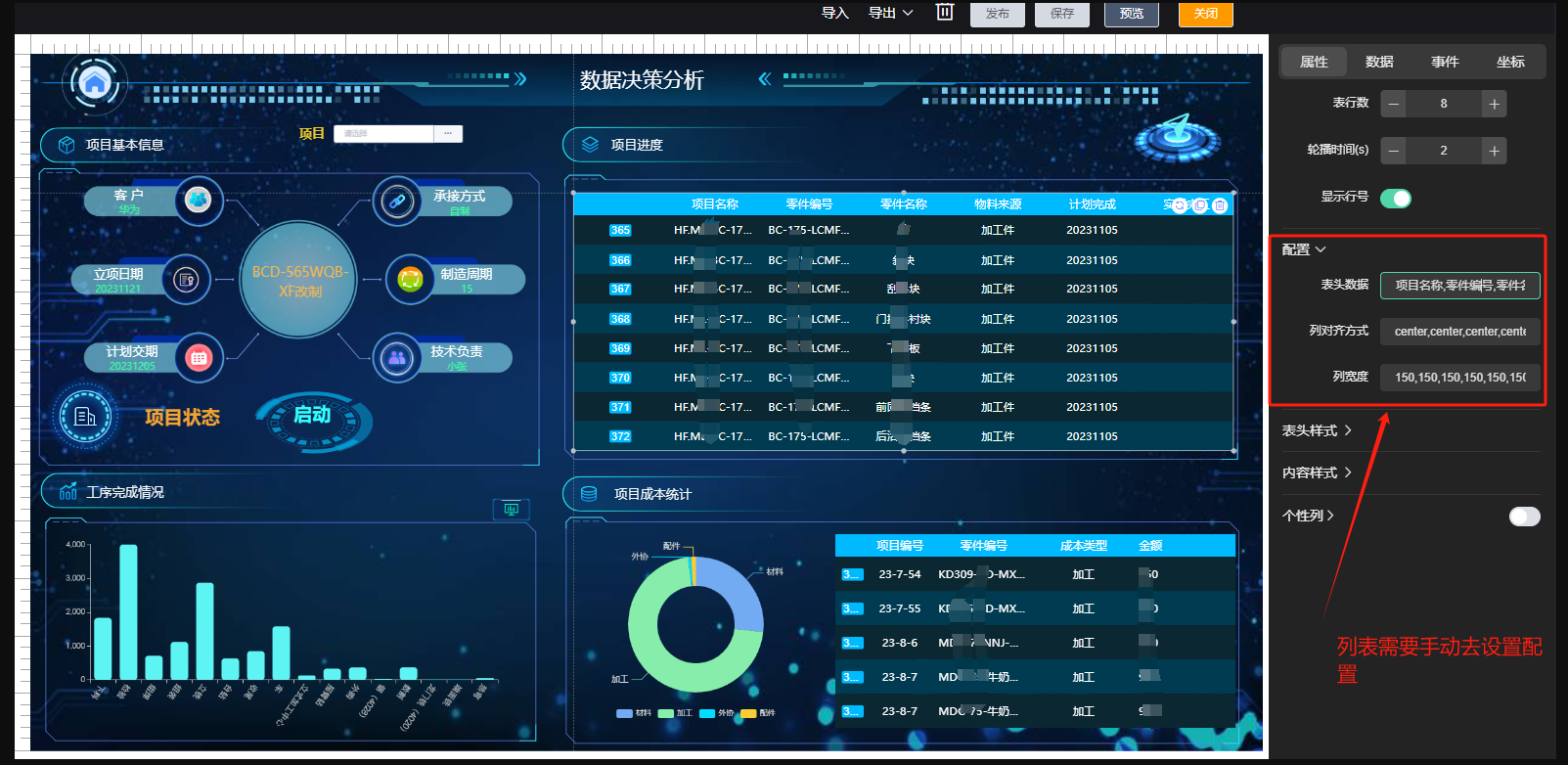Click the delete icon on table header
The height and width of the screenshot is (765, 1568).
1220,205
